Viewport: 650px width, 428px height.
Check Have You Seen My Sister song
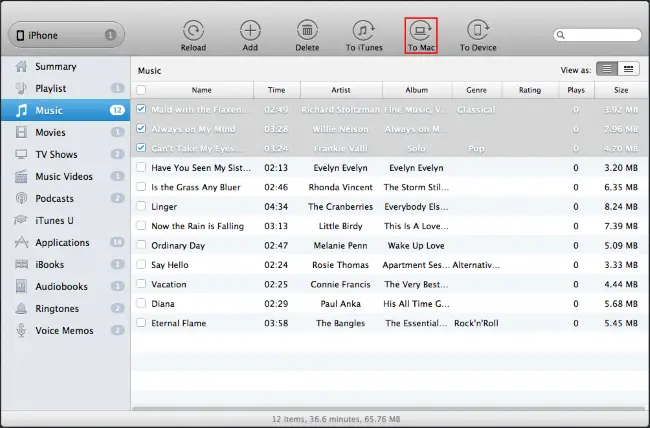tap(141, 167)
